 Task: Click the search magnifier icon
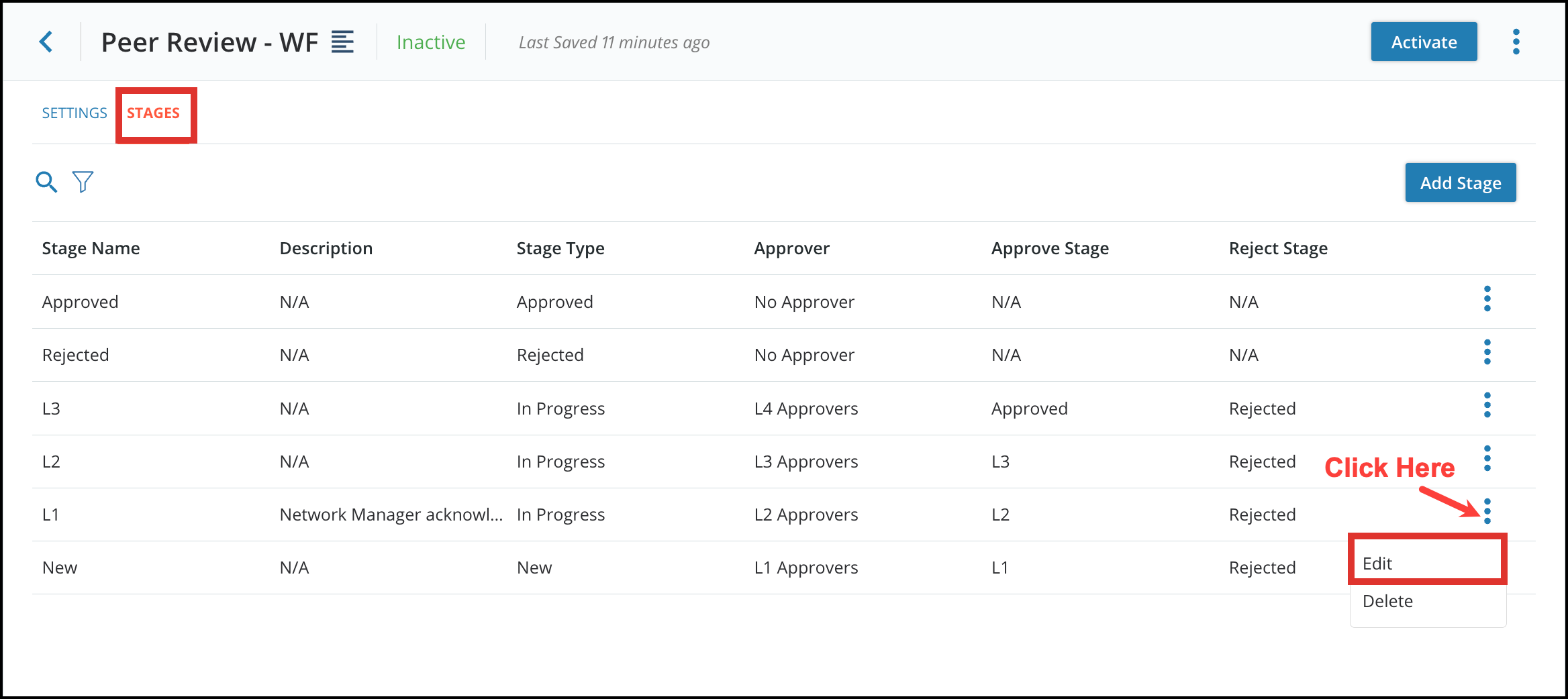pyautogui.click(x=46, y=182)
